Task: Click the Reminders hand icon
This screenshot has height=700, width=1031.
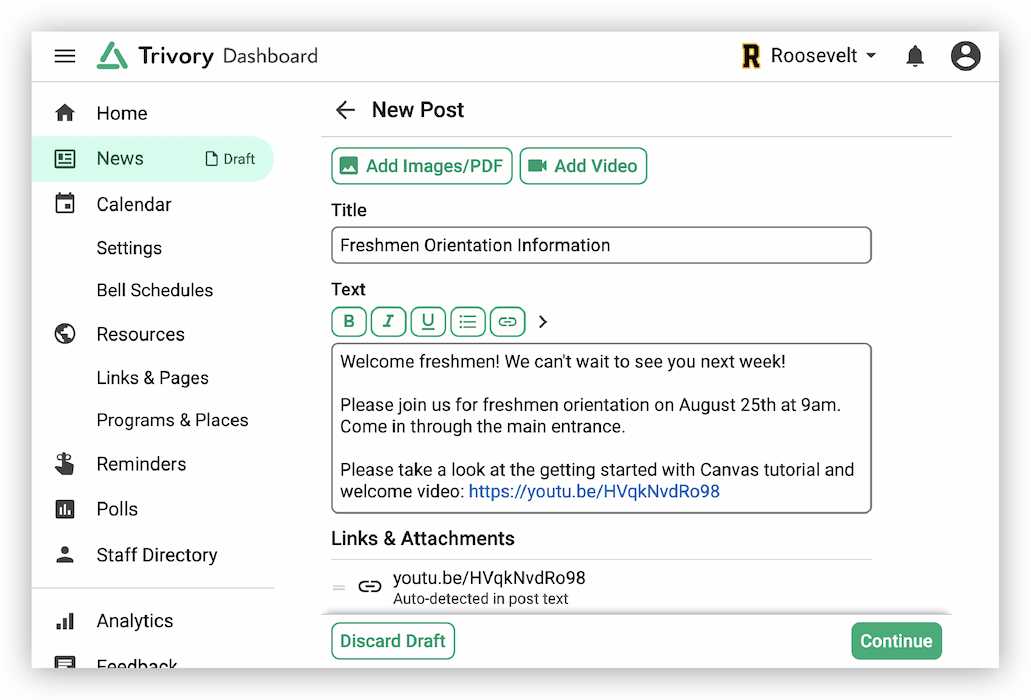Action: [x=65, y=464]
